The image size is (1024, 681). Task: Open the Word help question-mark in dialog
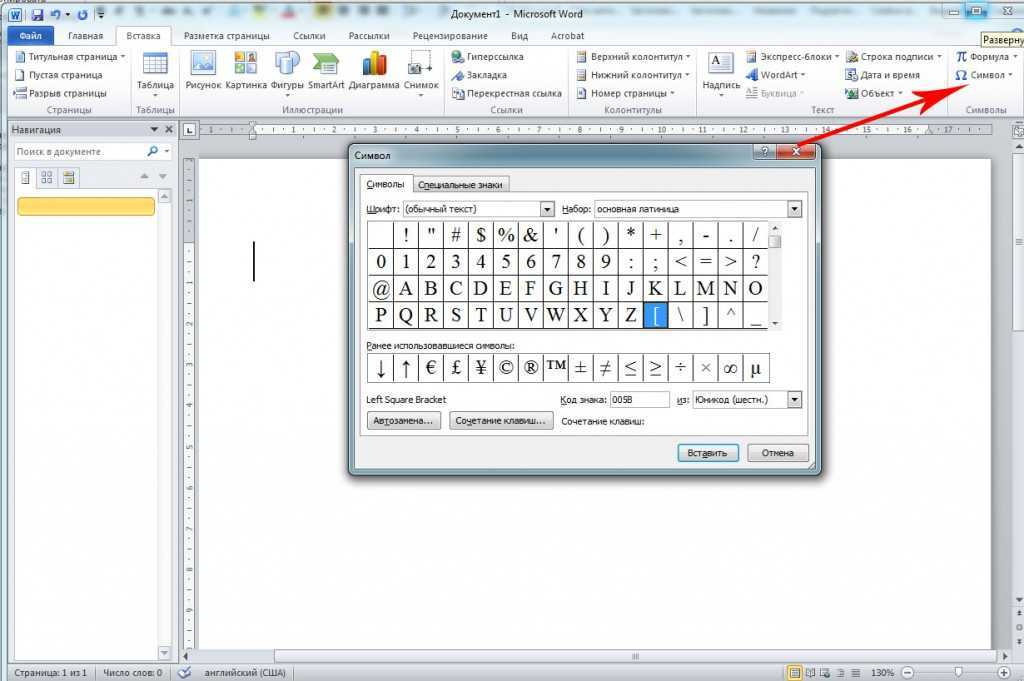(765, 151)
